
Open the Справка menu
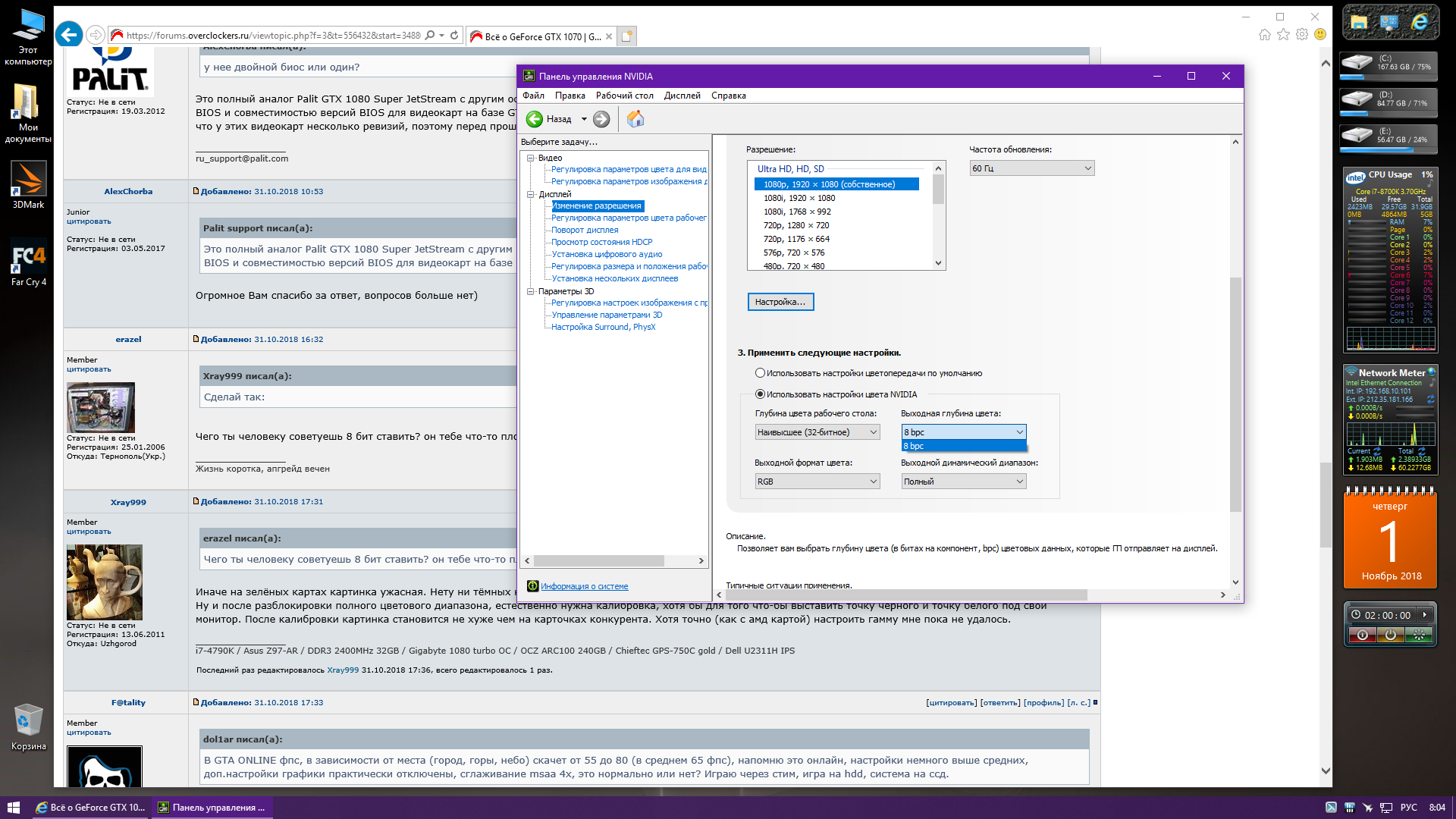(728, 96)
